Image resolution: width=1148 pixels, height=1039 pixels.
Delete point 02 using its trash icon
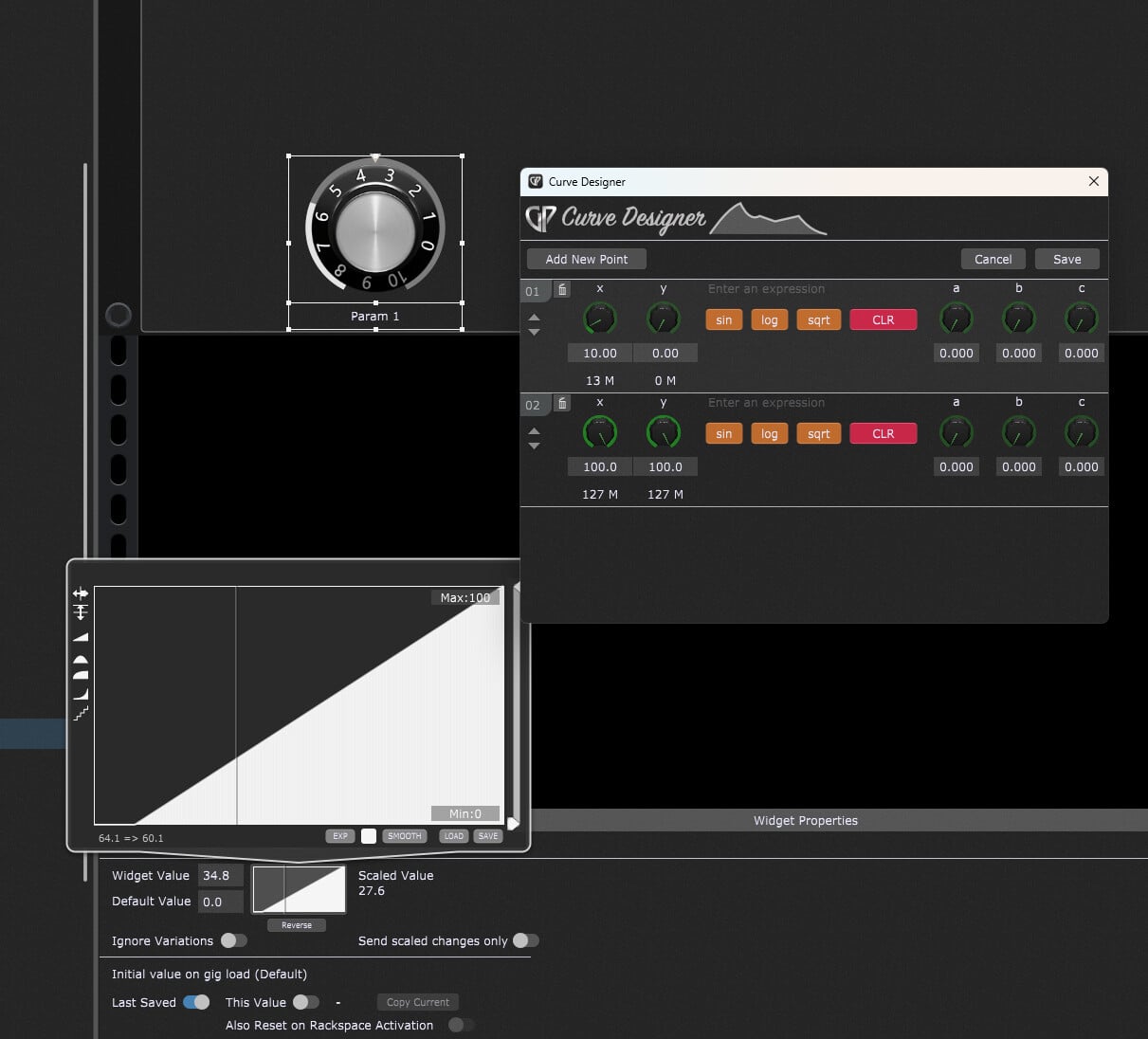562,404
